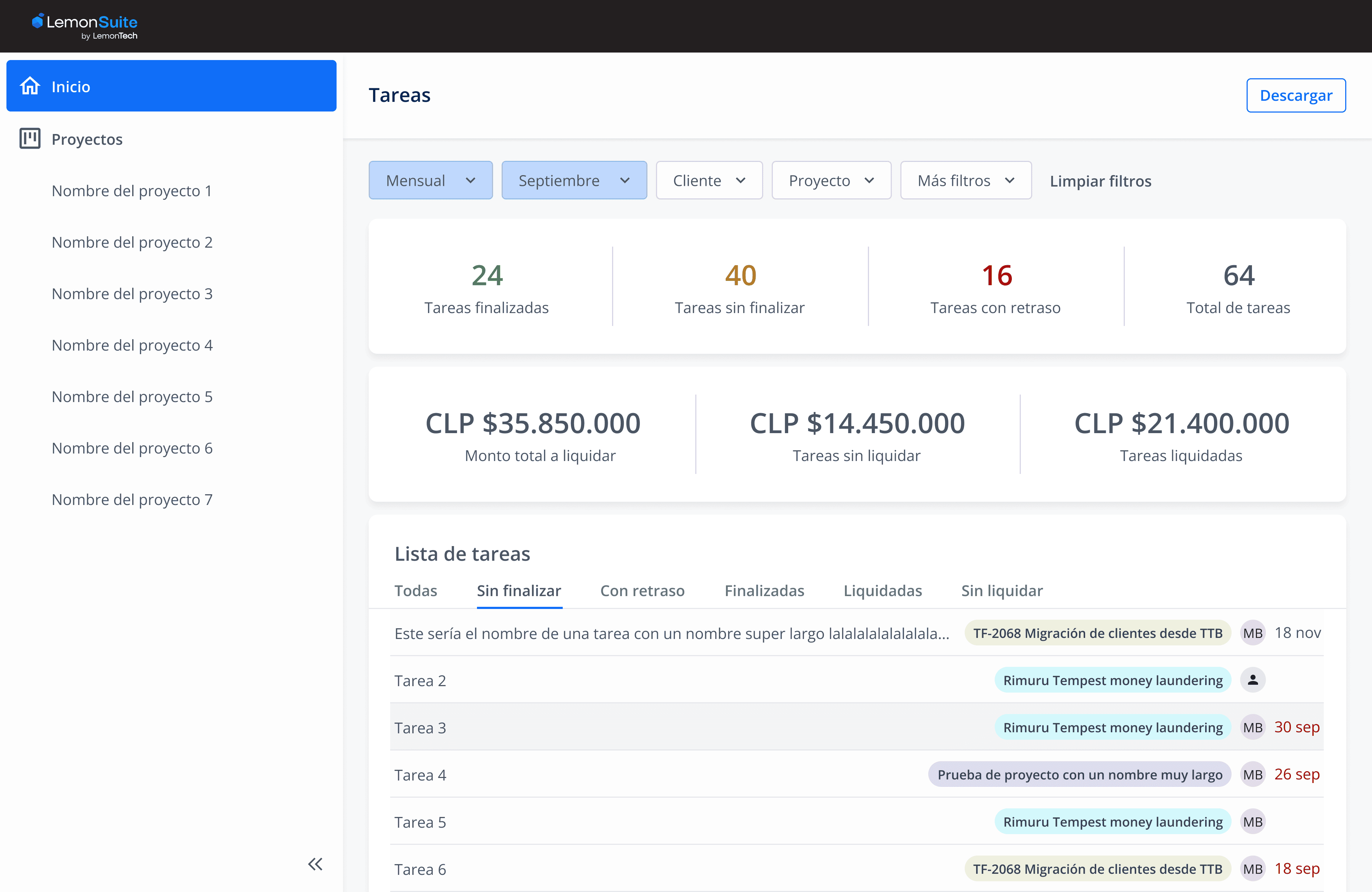Switch to the Liquidadas tab
Viewport: 1372px width, 892px height.
click(883, 590)
